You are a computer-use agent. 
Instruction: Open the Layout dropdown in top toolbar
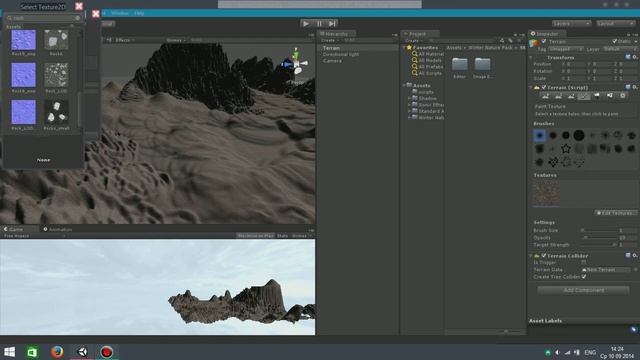tap(615, 24)
